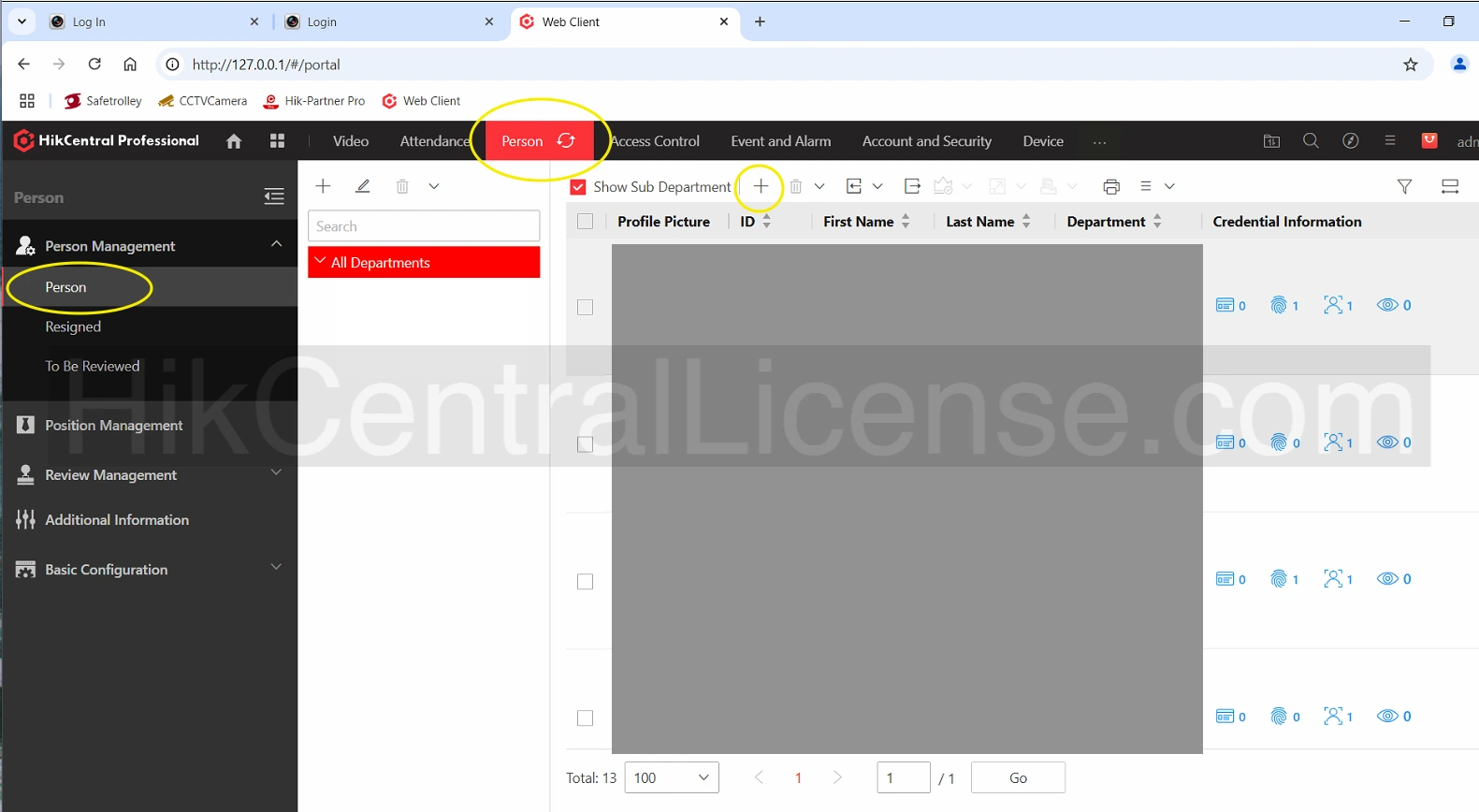Show more modules via ellipsis
Screen dimensions: 1479x812
[1100, 142]
